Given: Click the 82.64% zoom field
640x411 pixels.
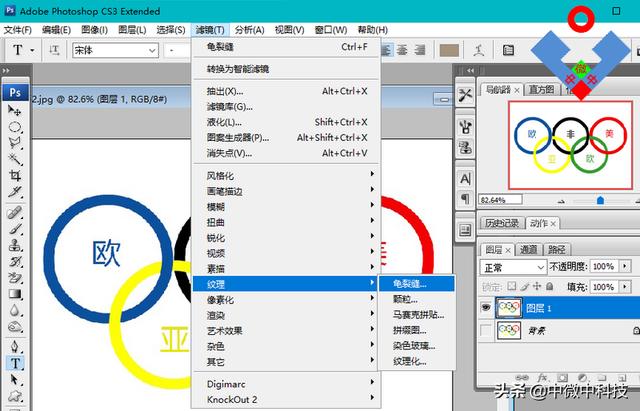Looking at the screenshot, I should 500,200.
